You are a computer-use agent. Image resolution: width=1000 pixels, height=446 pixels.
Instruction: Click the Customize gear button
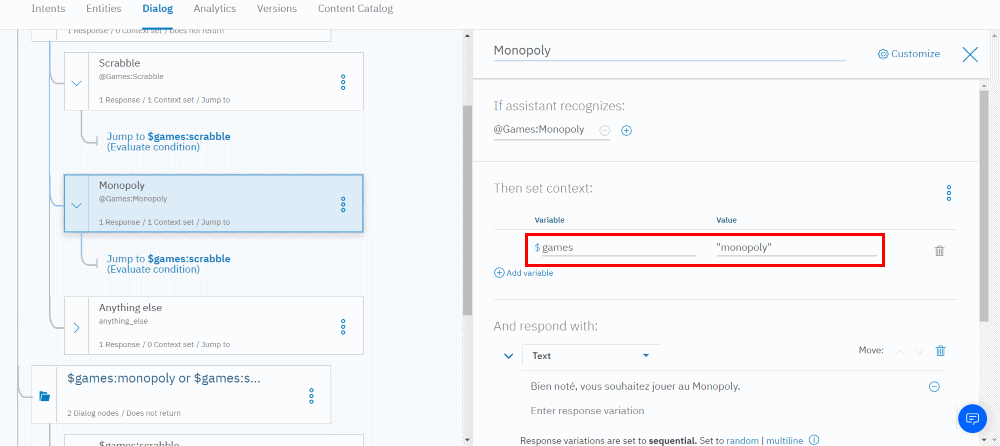tap(909, 54)
